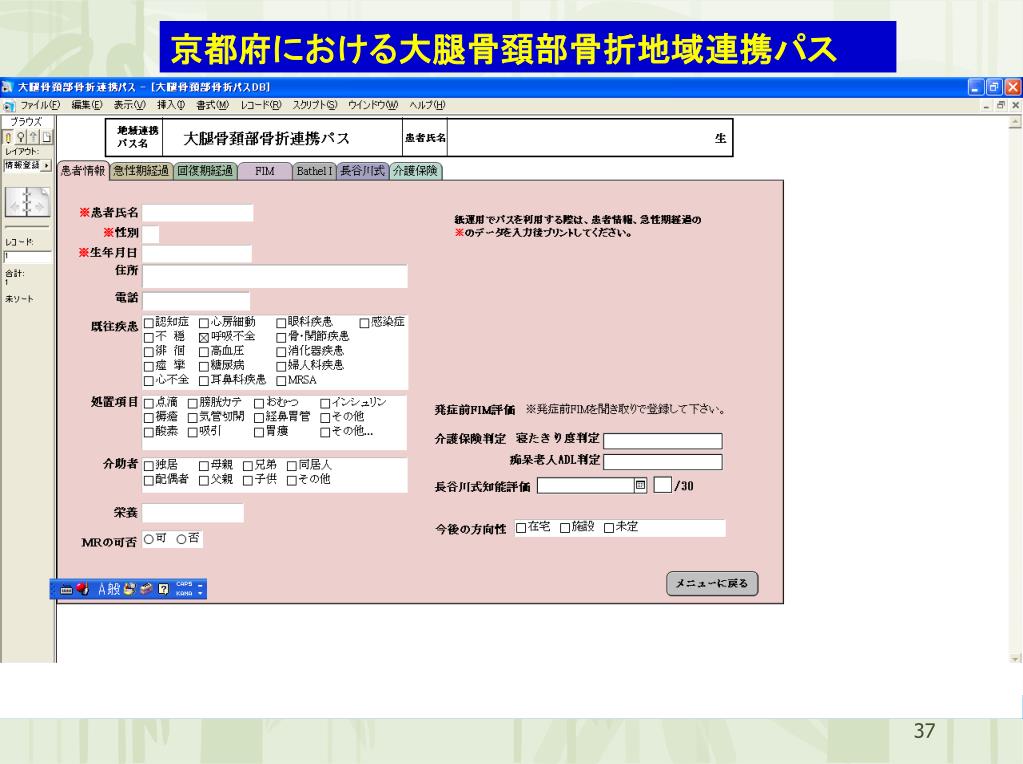Open the IME tools toolbox icon

pyautogui.click(x=146, y=589)
